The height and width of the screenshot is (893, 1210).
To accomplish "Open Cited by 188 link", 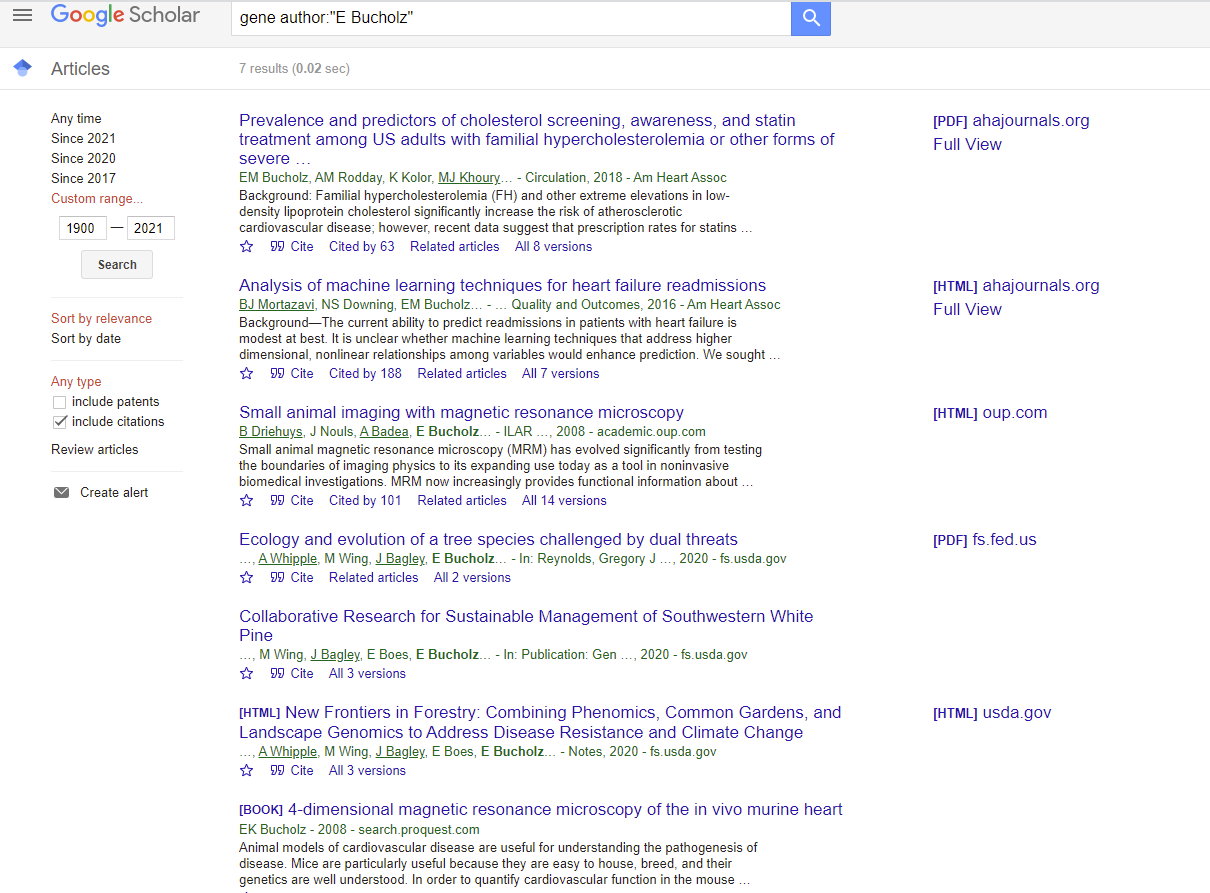I will [365, 373].
